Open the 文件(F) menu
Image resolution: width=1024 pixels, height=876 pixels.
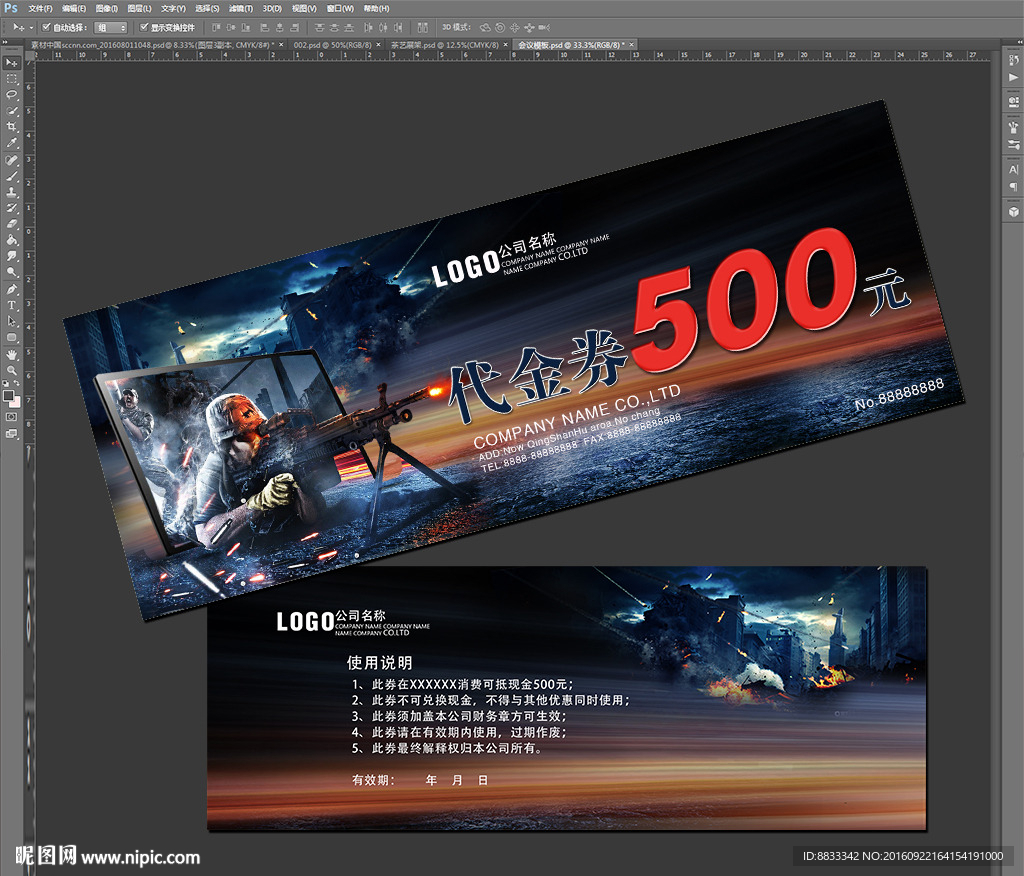point(40,8)
